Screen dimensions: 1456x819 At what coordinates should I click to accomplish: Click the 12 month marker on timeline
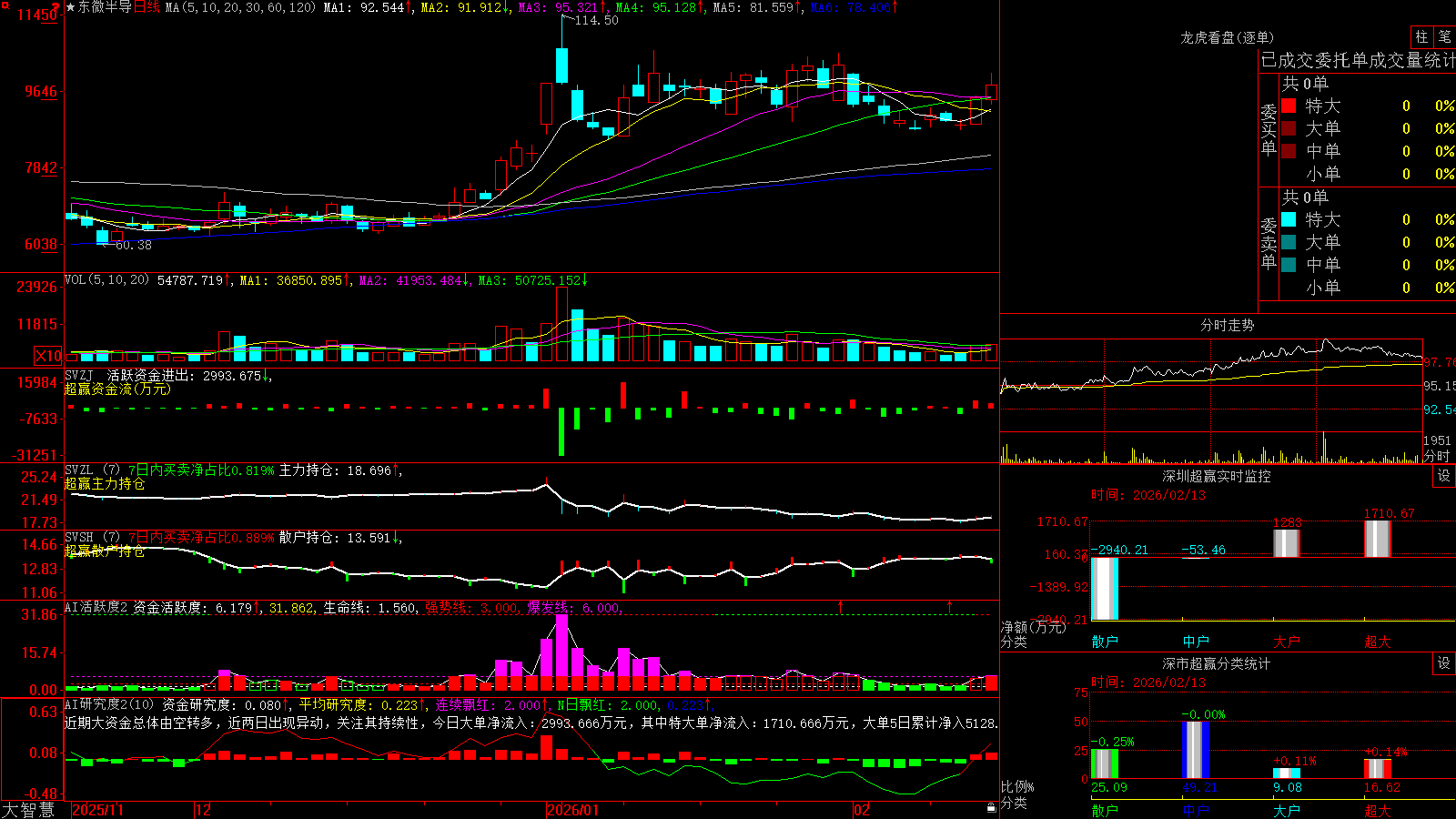point(203,810)
